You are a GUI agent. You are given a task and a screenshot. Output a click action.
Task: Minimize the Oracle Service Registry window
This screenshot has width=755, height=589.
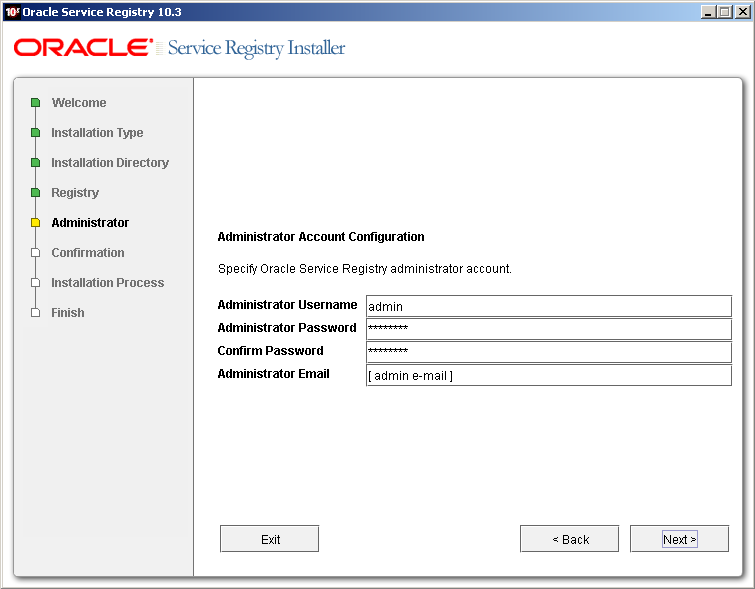coord(707,12)
